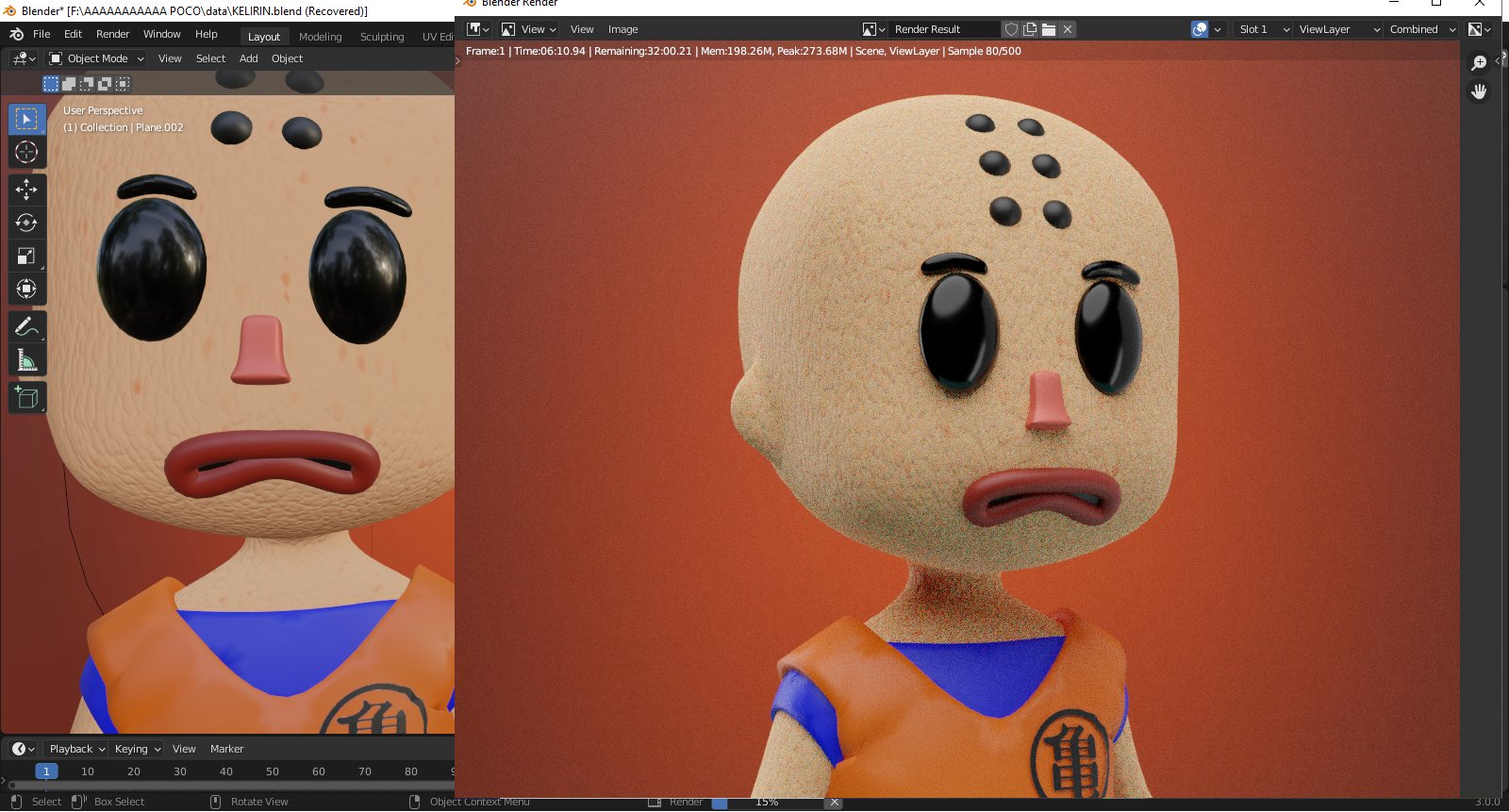Expand the render window left sidebar arrow

click(458, 60)
